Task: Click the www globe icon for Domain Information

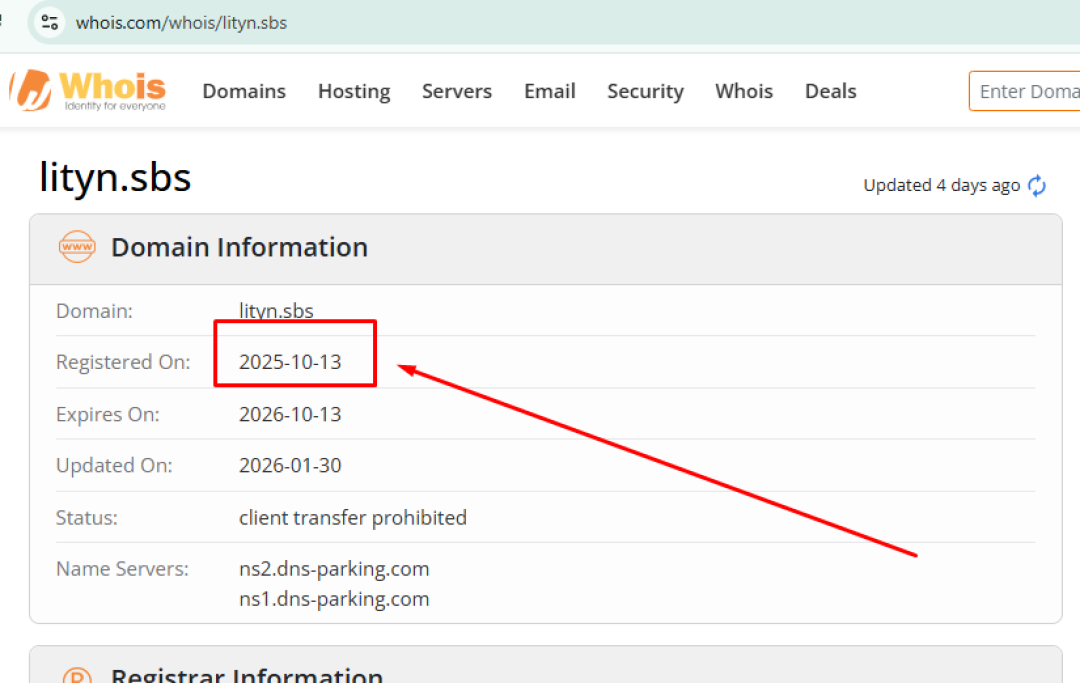Action: pos(77,246)
